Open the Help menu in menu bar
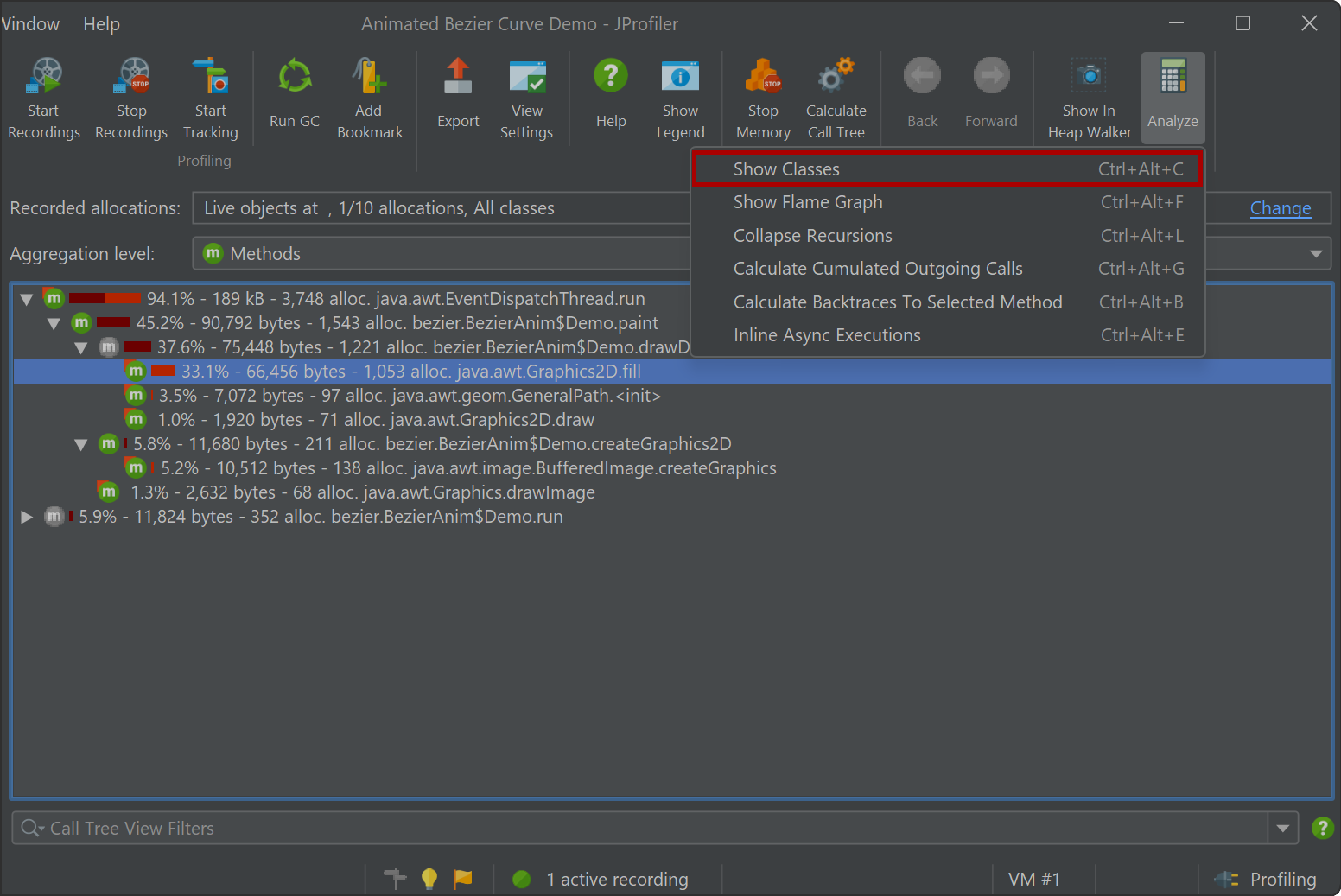Screen dimensions: 1341x896 click(101, 24)
